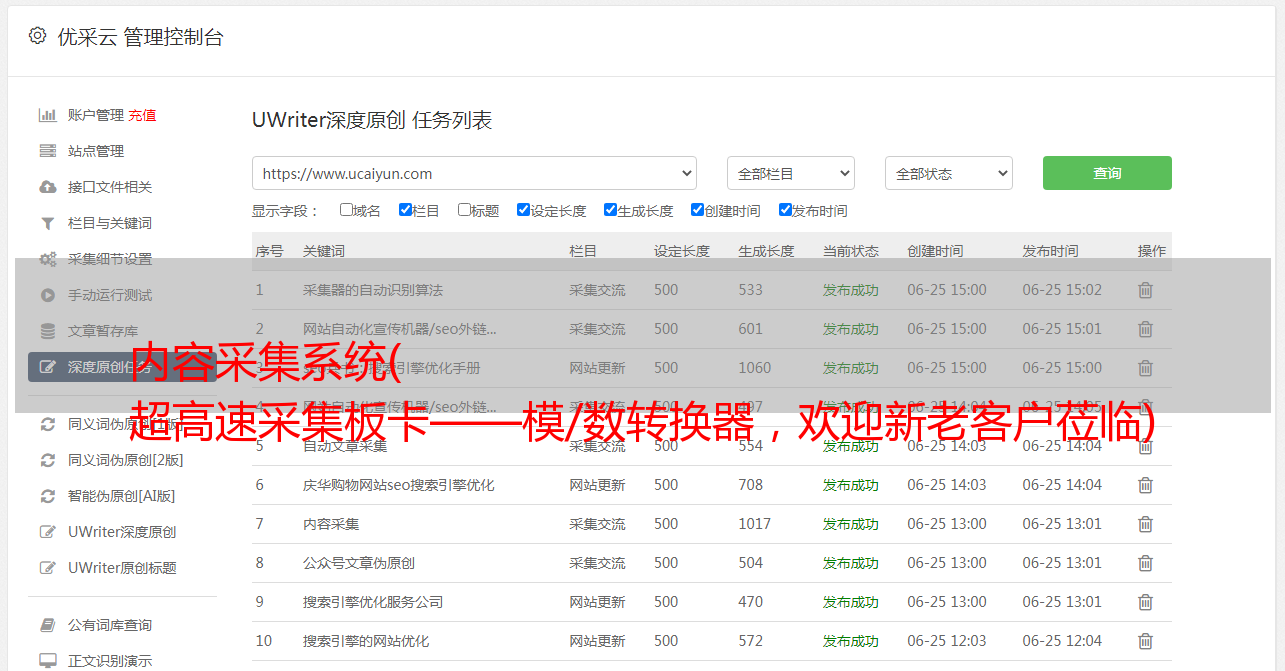Click the keyword 搜索引擎优化服务公司
The image size is (1285, 671).
pyautogui.click(x=373, y=602)
